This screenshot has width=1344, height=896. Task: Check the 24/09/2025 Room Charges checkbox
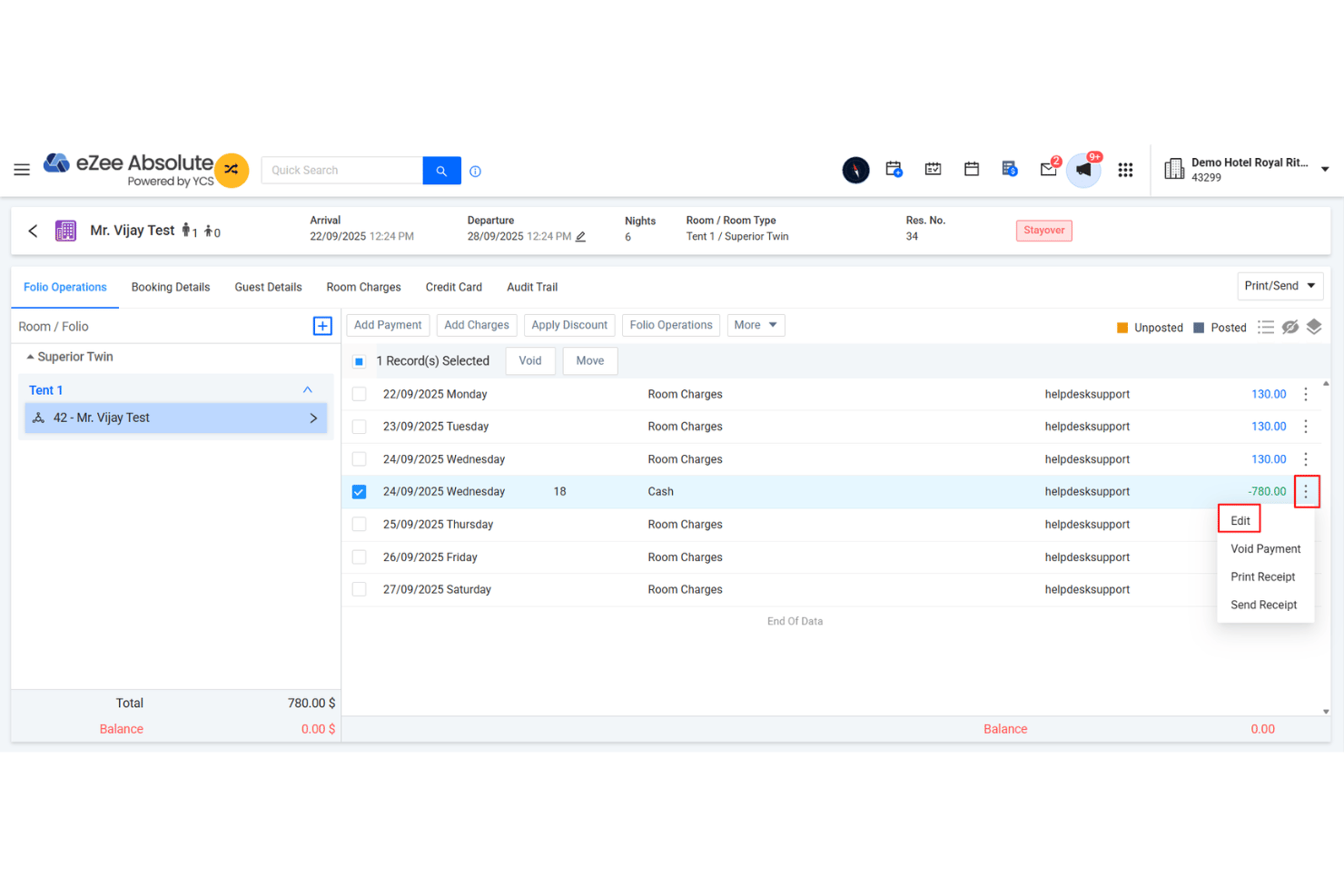pos(359,459)
